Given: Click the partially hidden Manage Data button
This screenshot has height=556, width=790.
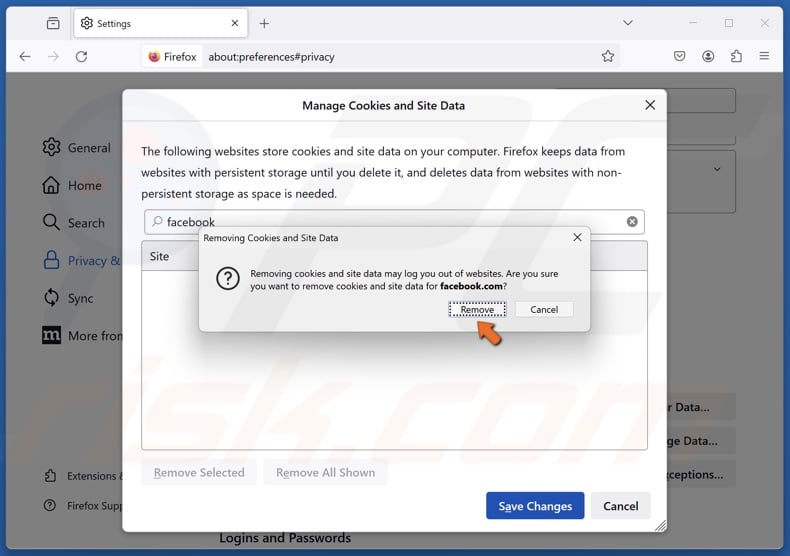Looking at the screenshot, I should [701, 441].
